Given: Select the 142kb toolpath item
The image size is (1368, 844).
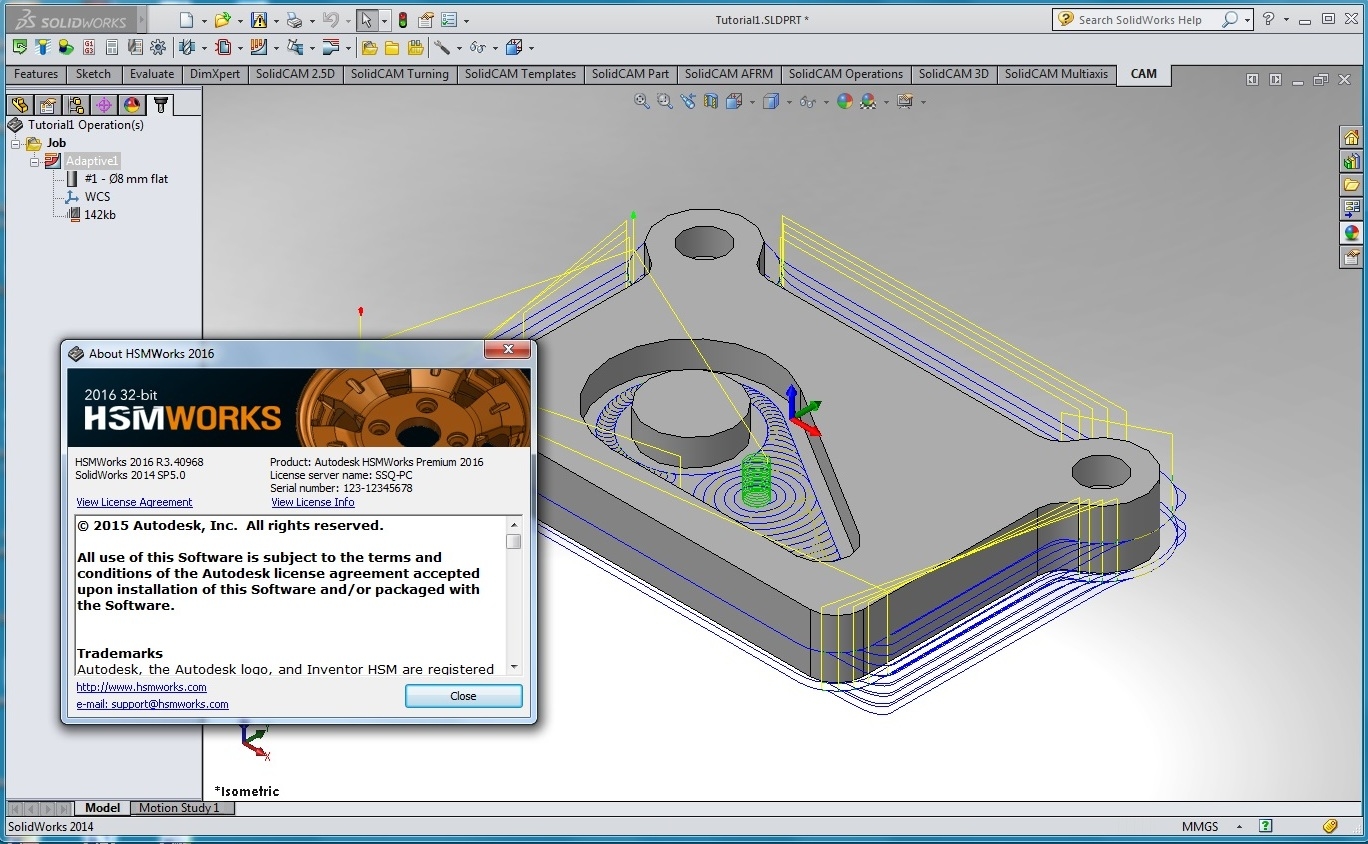Looking at the screenshot, I should [x=100, y=215].
